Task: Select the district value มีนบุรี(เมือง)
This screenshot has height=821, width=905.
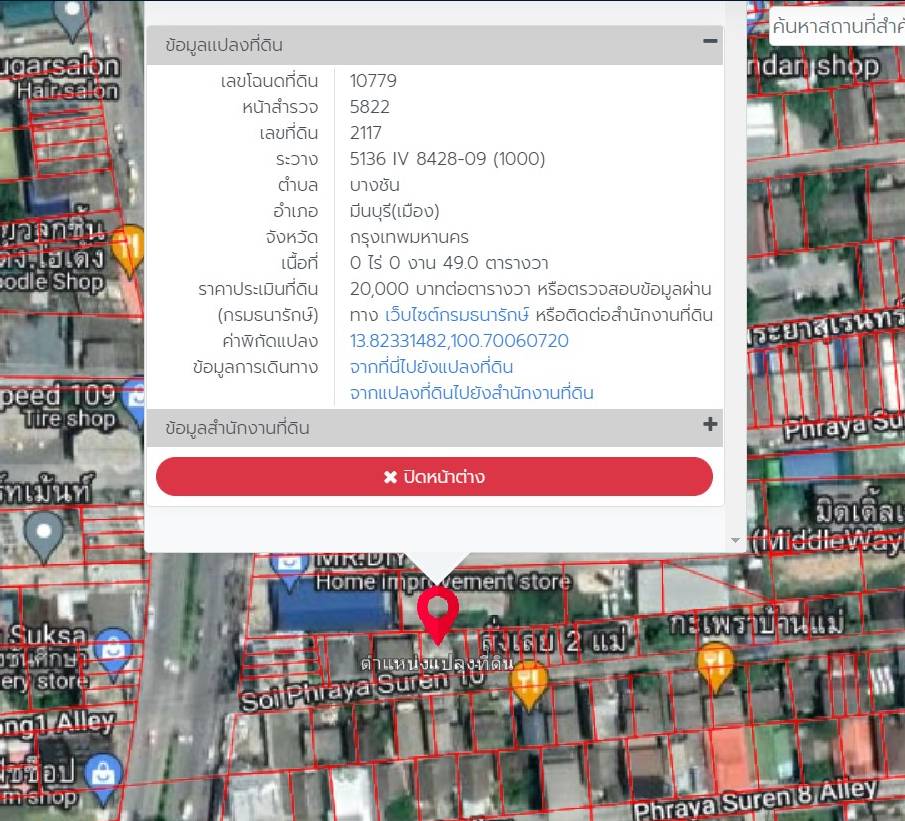Action: 394,211
